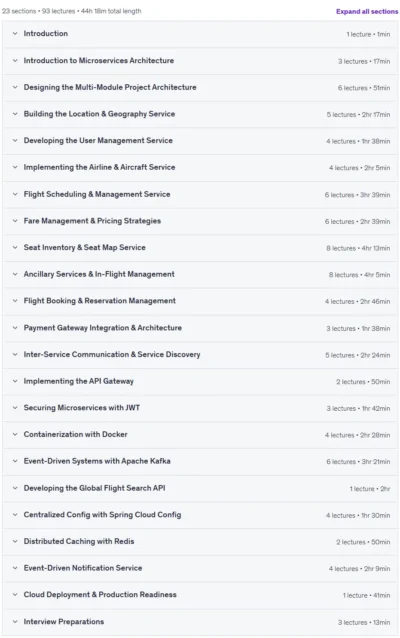Toggle chevron beside Designing the Multi-Module Project Architecture
Screen dimensions: 400x638
coord(15,87)
